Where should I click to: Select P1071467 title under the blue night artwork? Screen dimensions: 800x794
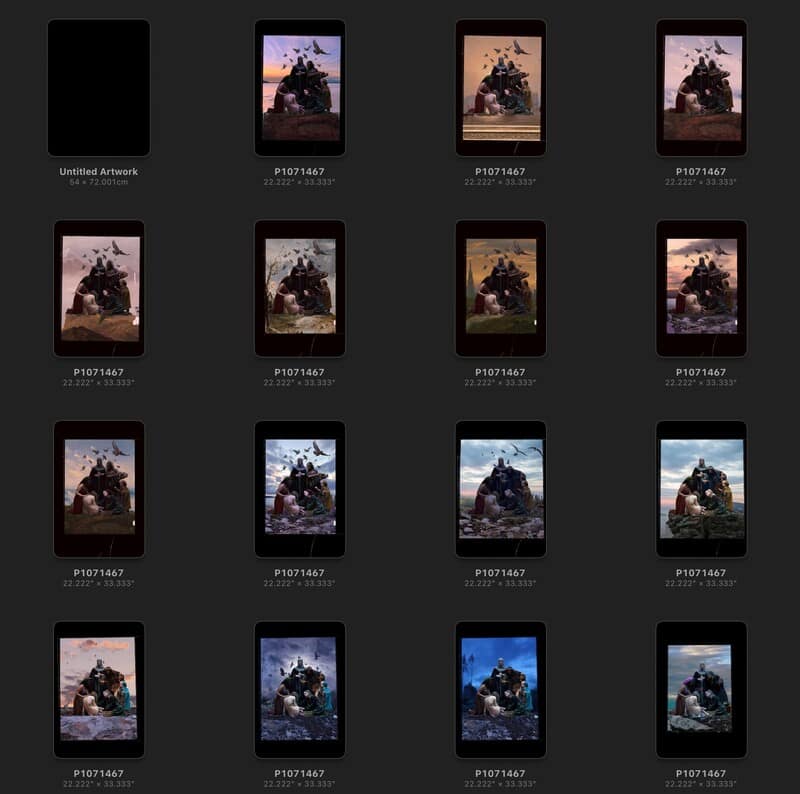point(500,774)
